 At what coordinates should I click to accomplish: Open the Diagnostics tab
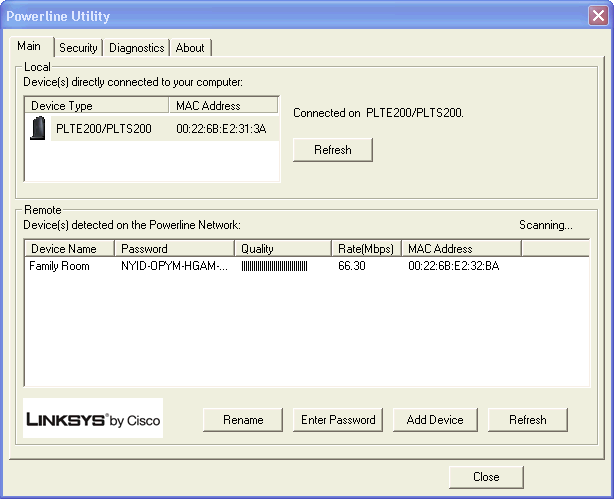click(137, 48)
